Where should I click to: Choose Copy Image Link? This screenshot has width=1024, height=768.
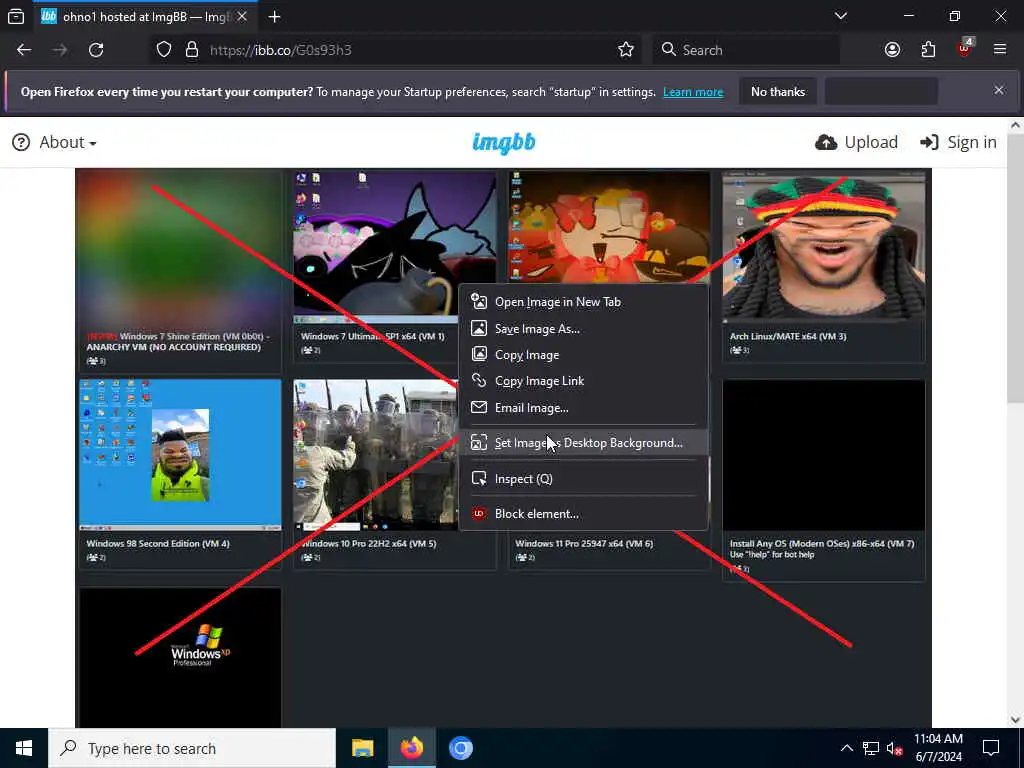(583, 381)
